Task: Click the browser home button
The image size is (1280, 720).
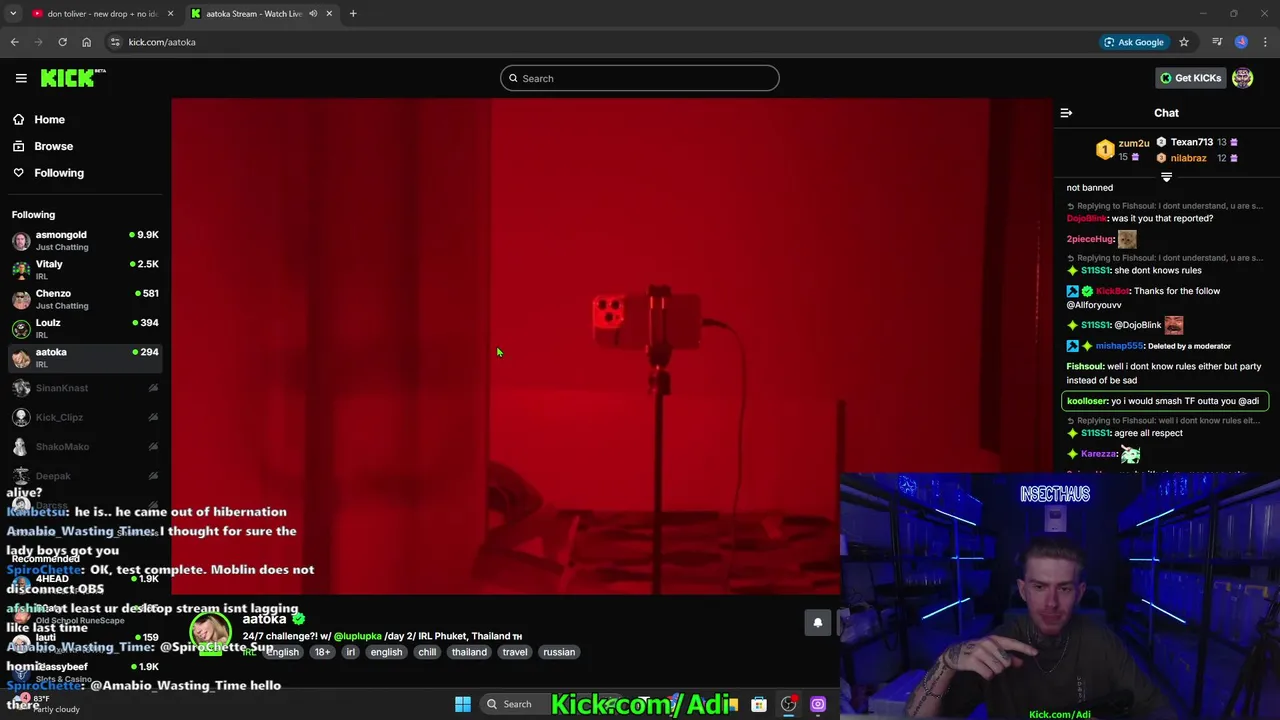Action: point(86,42)
